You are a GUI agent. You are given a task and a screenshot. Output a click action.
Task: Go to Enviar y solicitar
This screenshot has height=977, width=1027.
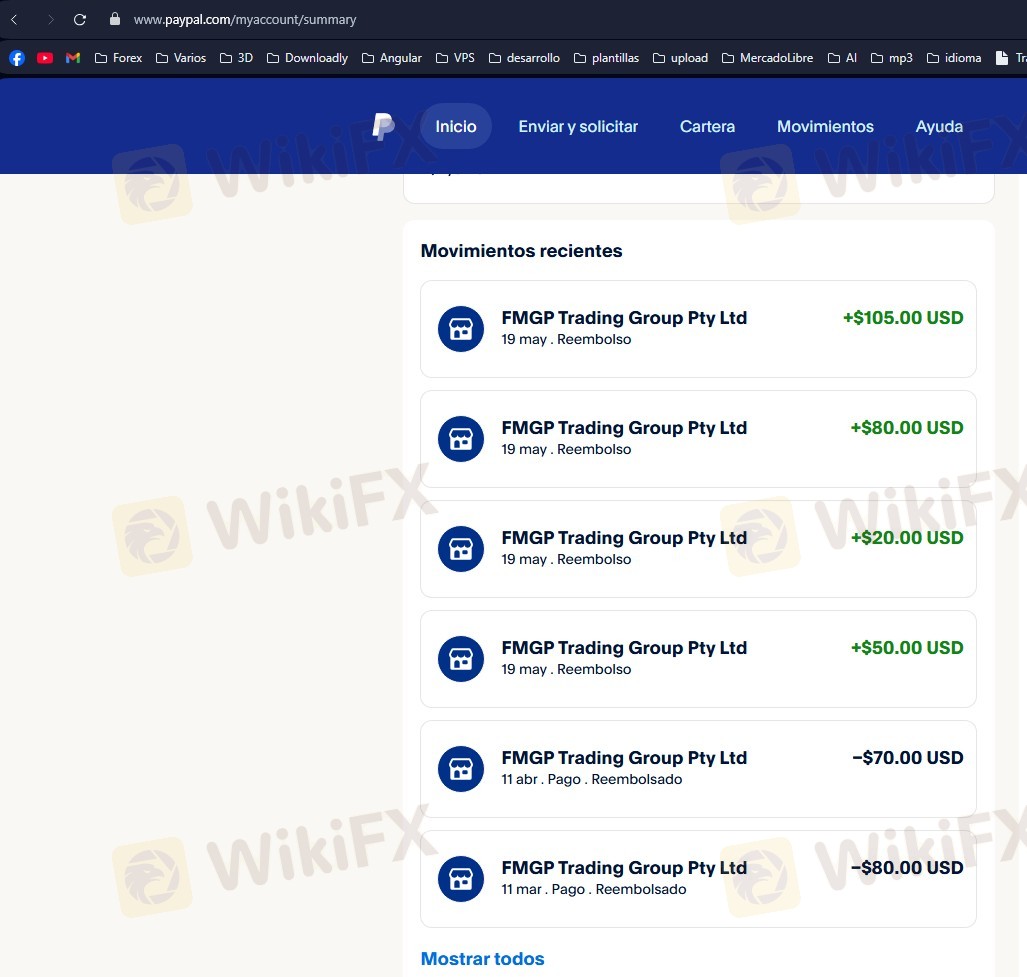pos(578,126)
